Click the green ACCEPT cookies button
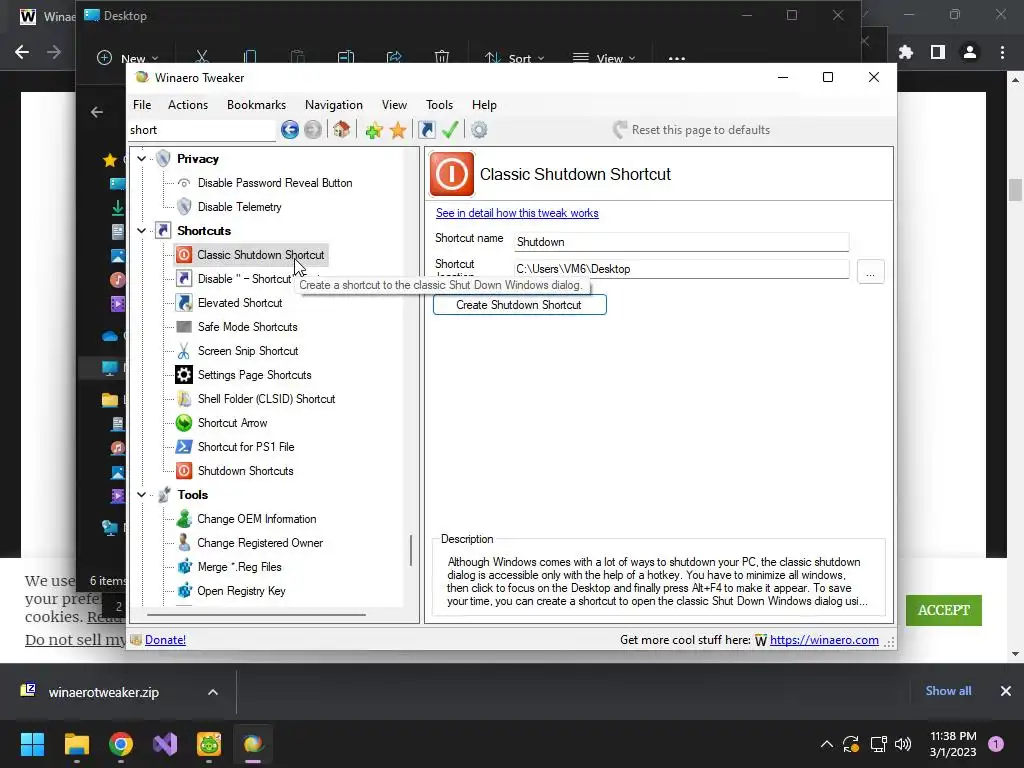 (x=944, y=610)
